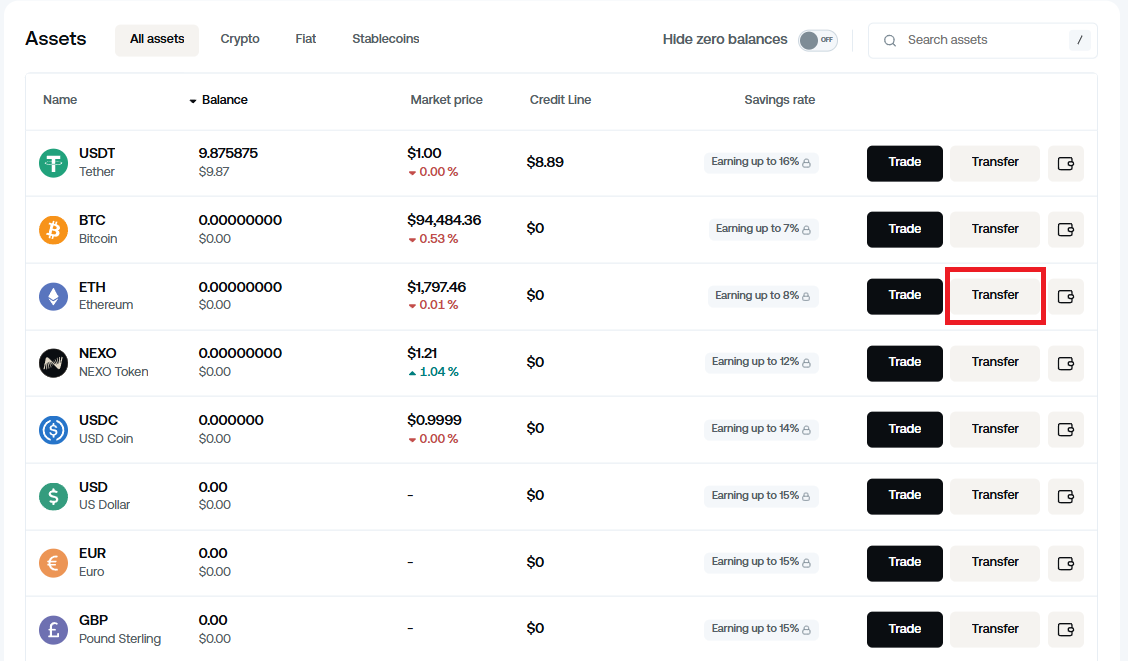1128x661 pixels.
Task: Click Transfer for Pound Sterling
Action: [995, 629]
